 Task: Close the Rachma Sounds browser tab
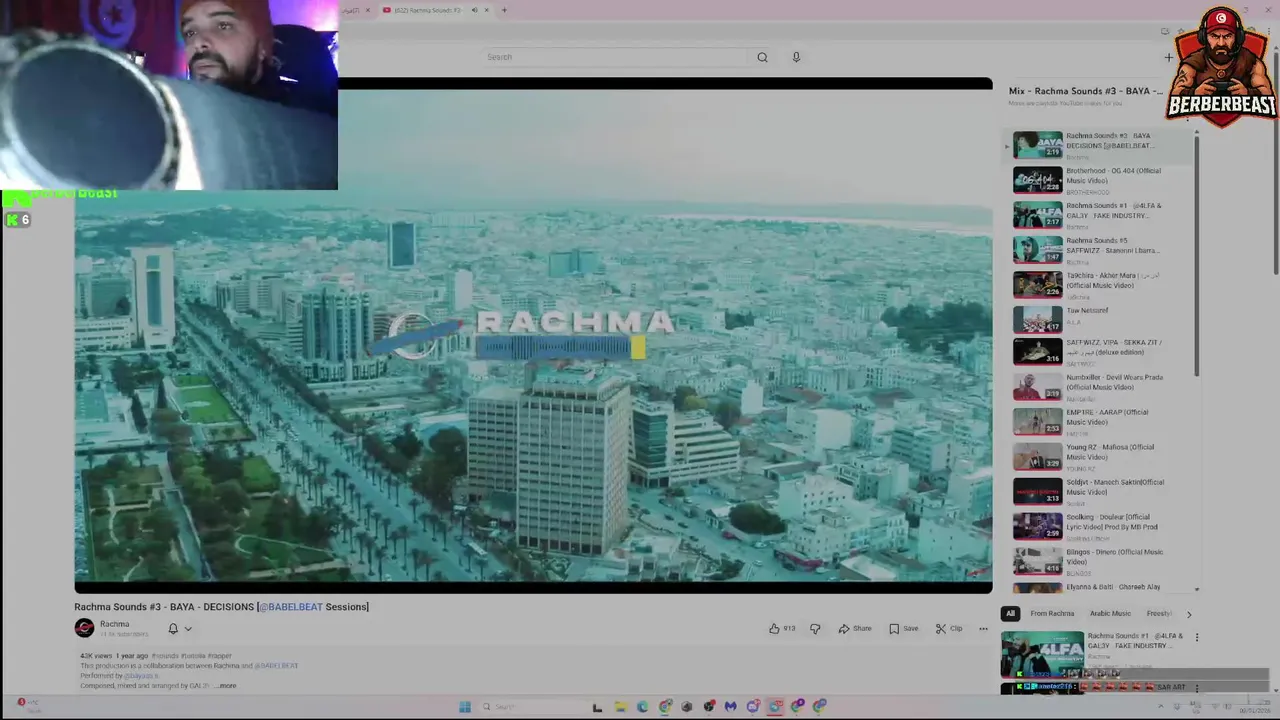point(487,10)
